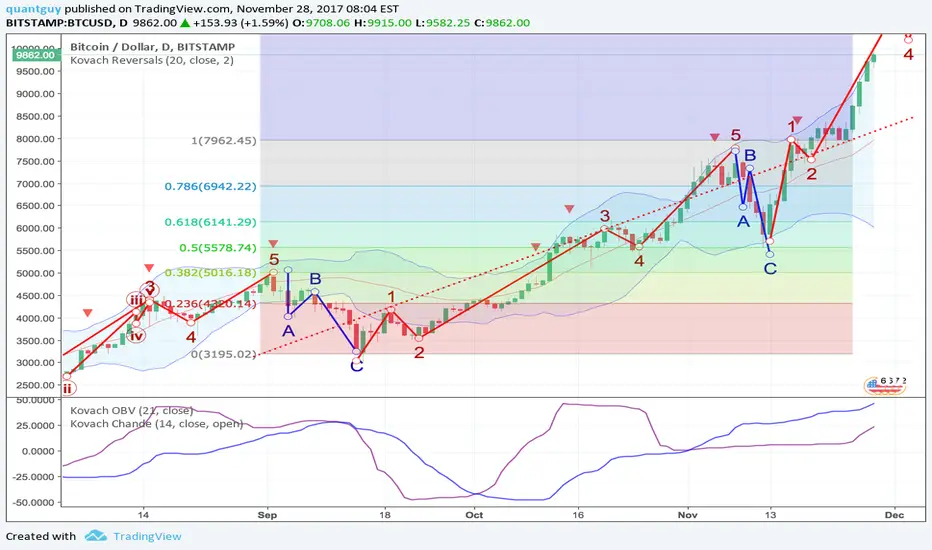The height and width of the screenshot is (550, 932).
Task: Click the Kovach OBV (21, close) label
Action: (131, 410)
